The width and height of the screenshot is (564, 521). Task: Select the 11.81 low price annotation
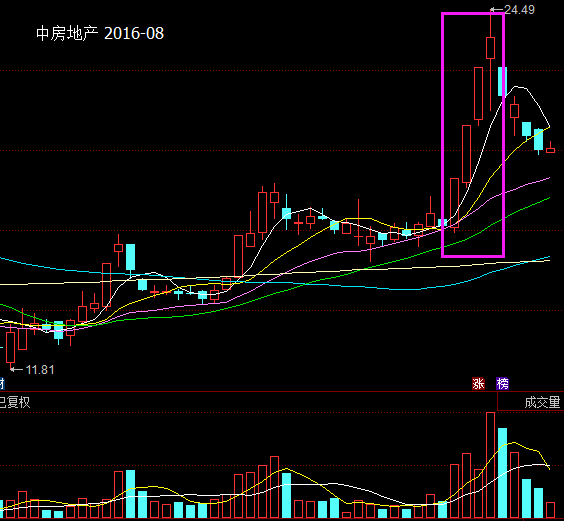tap(40, 370)
